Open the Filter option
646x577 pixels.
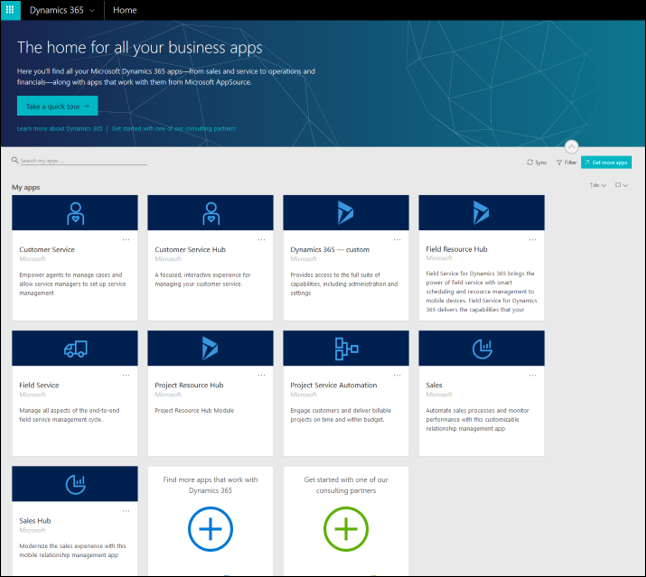pos(566,162)
